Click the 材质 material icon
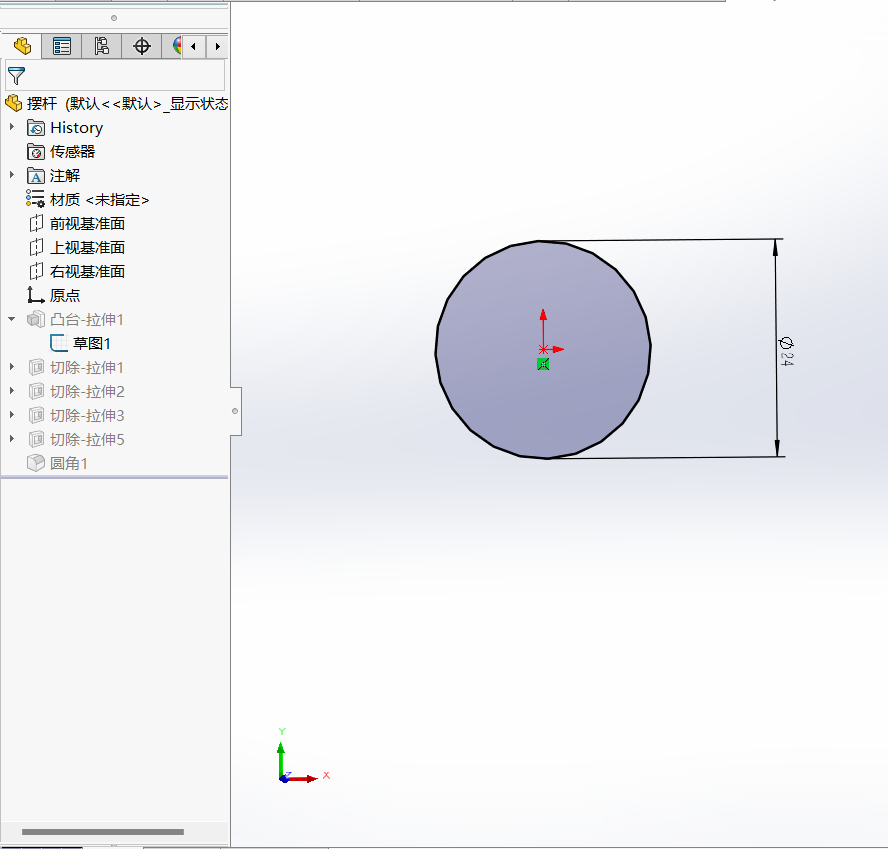The width and height of the screenshot is (888, 849). [35, 199]
